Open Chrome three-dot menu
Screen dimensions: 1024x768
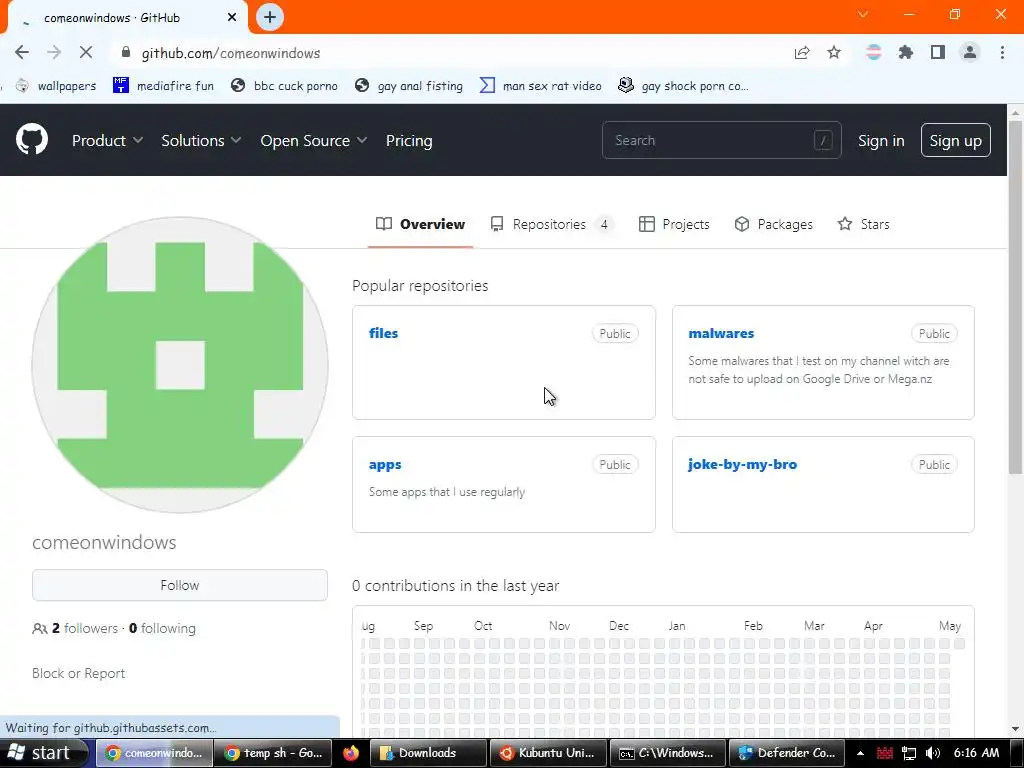(1002, 52)
